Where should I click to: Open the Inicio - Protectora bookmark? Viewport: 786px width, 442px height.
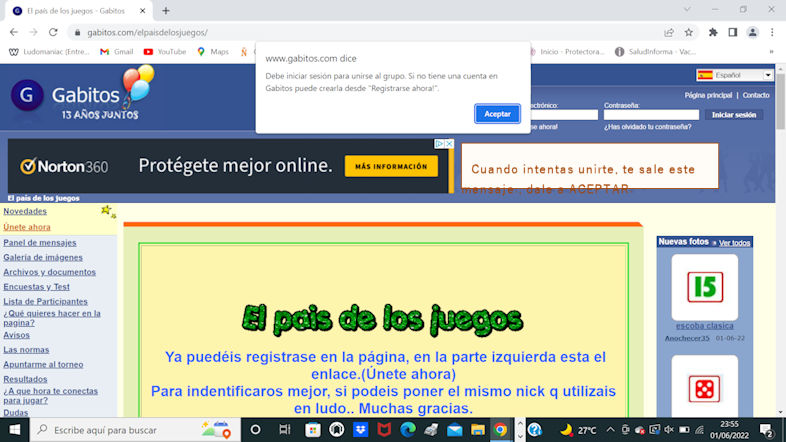pos(567,52)
